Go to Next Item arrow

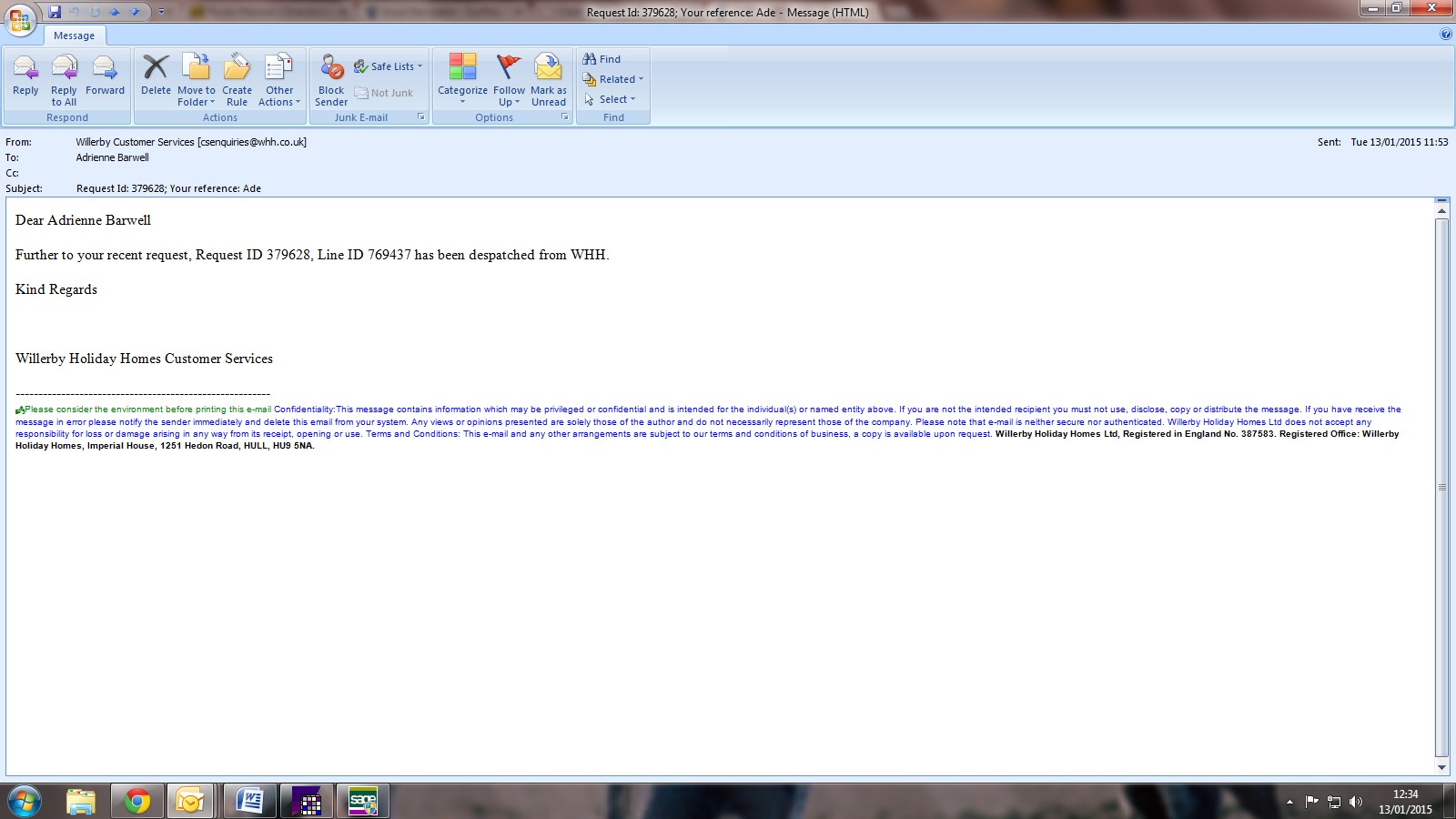click(x=135, y=12)
